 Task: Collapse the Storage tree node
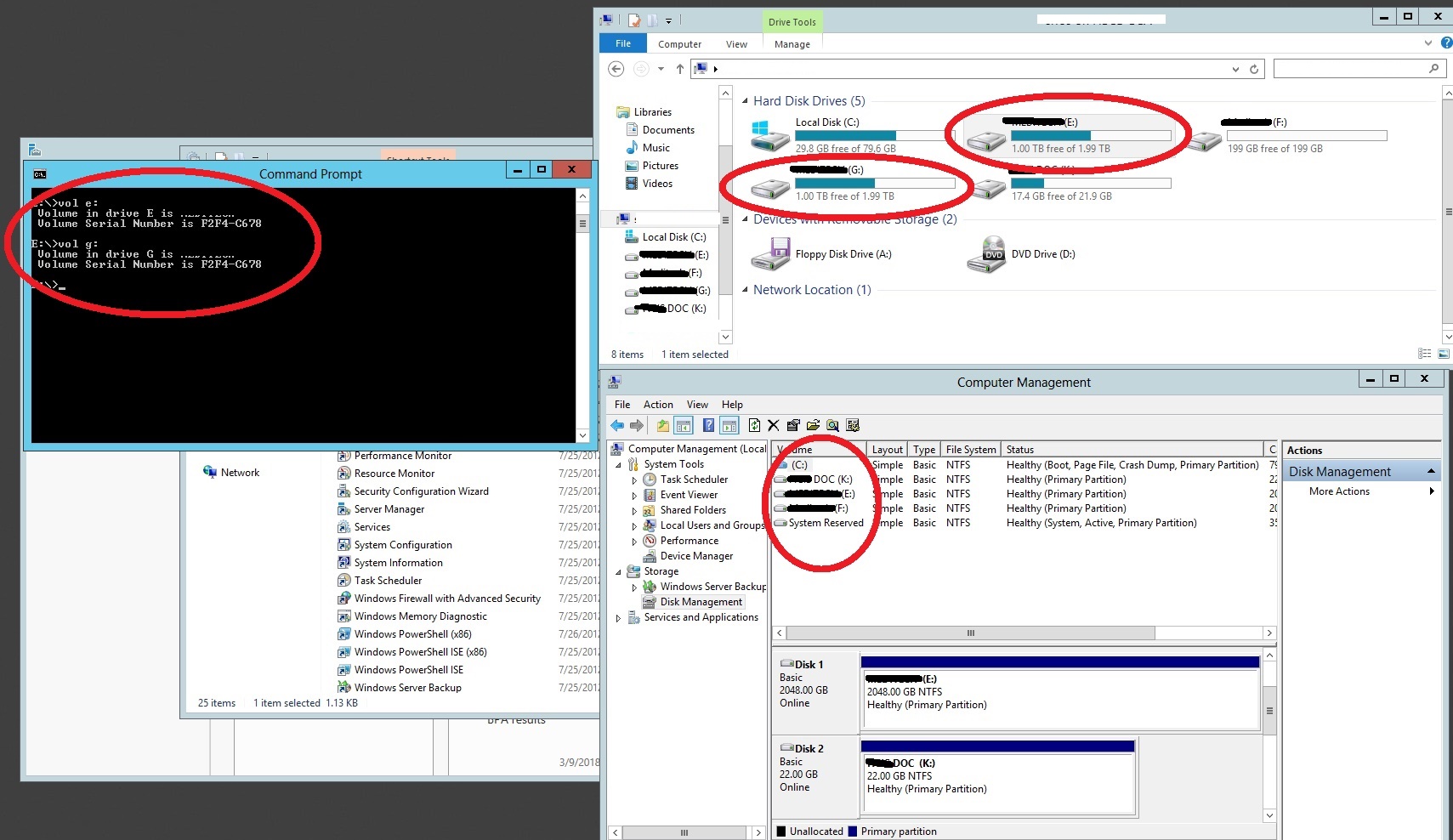point(618,572)
